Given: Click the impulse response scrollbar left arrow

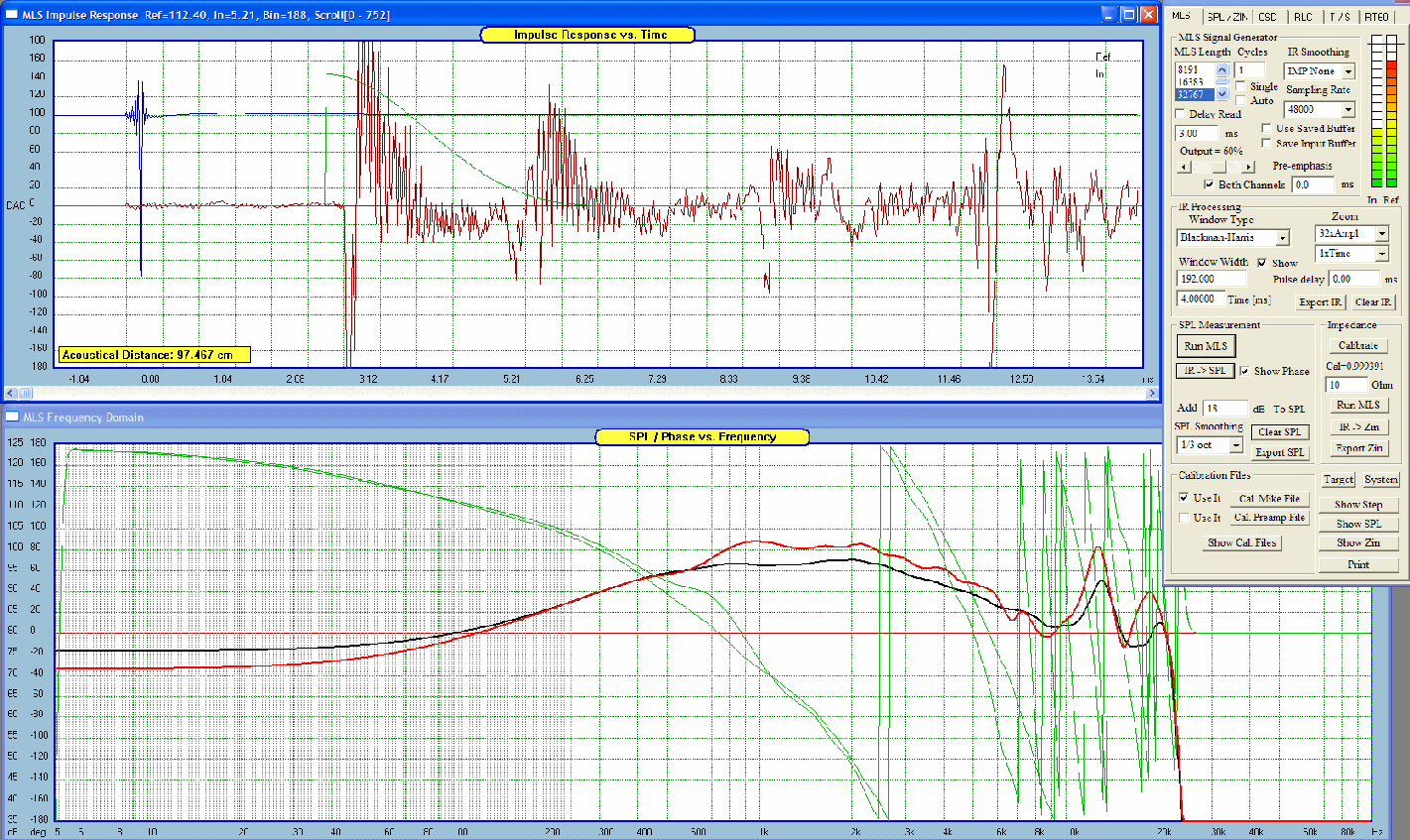Looking at the screenshot, I should tap(10, 393).
